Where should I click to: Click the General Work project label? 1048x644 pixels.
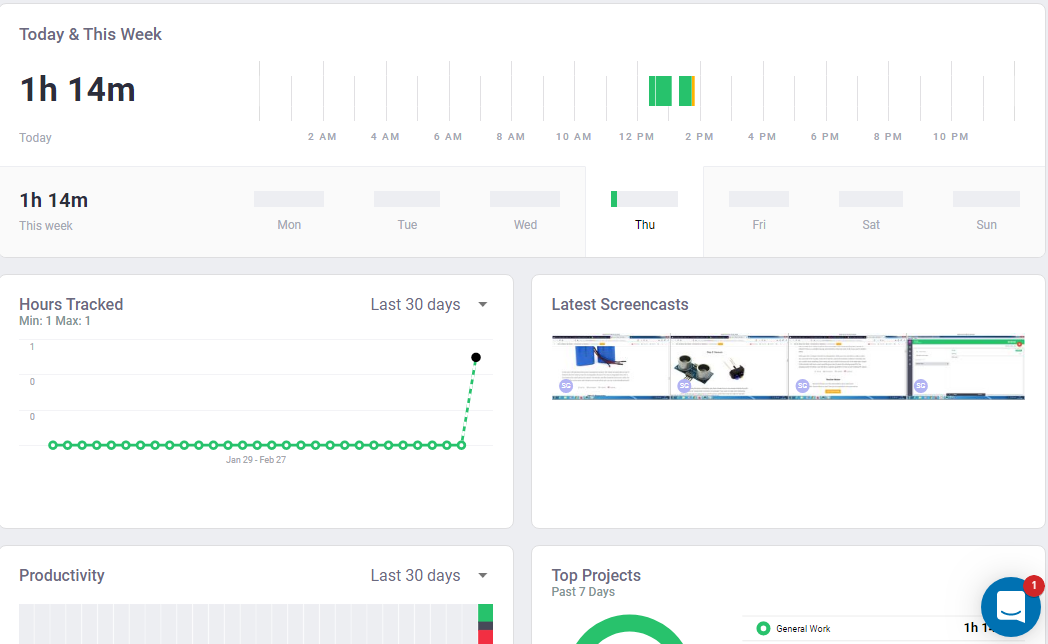pyautogui.click(x=803, y=629)
